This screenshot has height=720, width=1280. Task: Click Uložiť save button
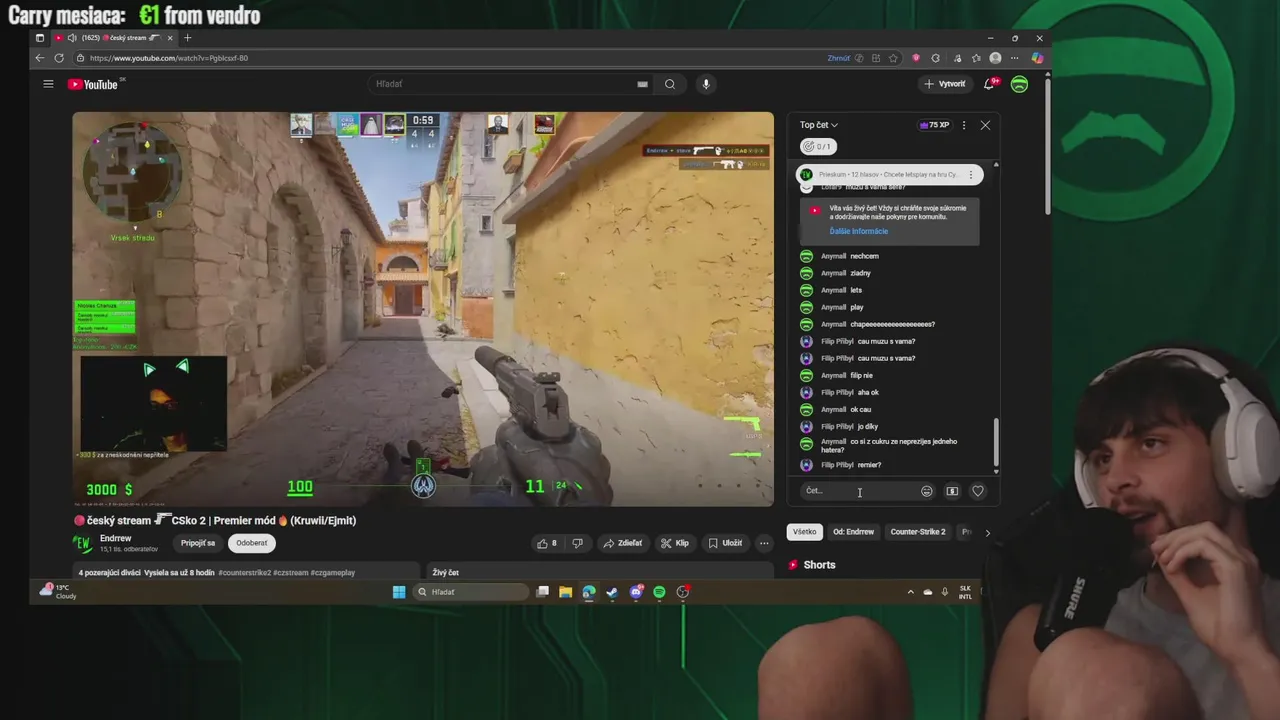[725, 543]
